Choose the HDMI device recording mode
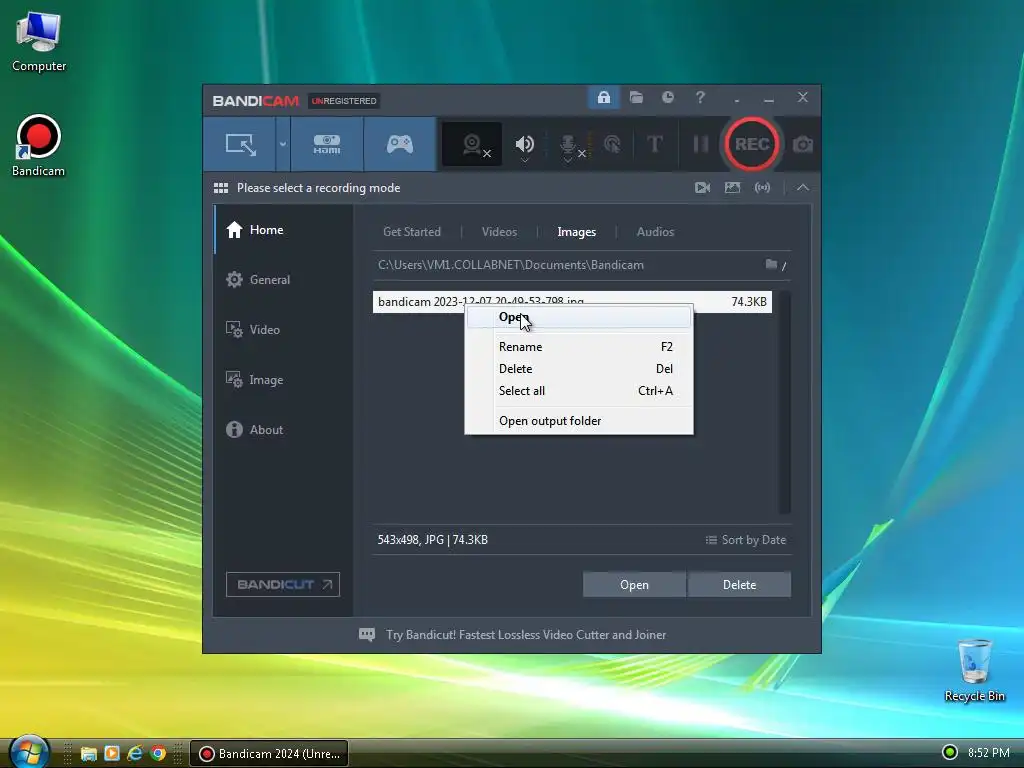 pyautogui.click(x=327, y=144)
